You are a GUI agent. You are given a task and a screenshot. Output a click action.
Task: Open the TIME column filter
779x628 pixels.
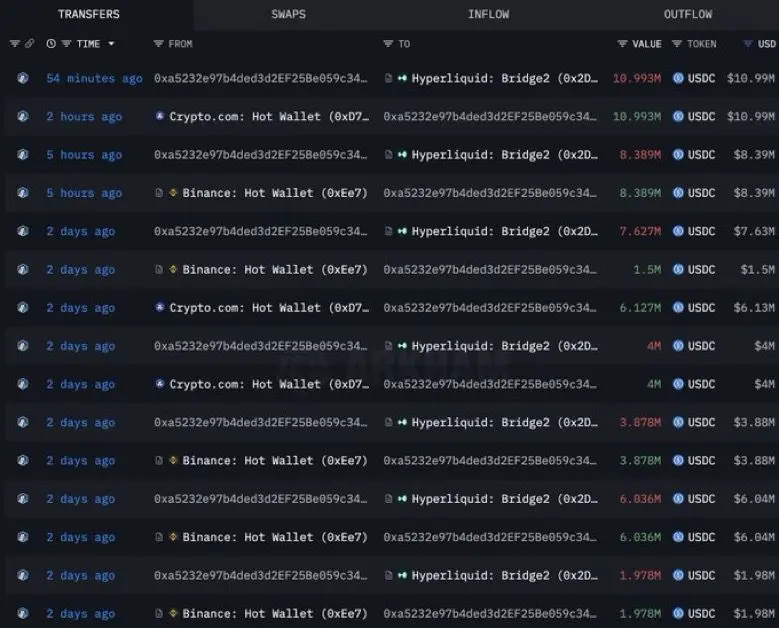66,44
